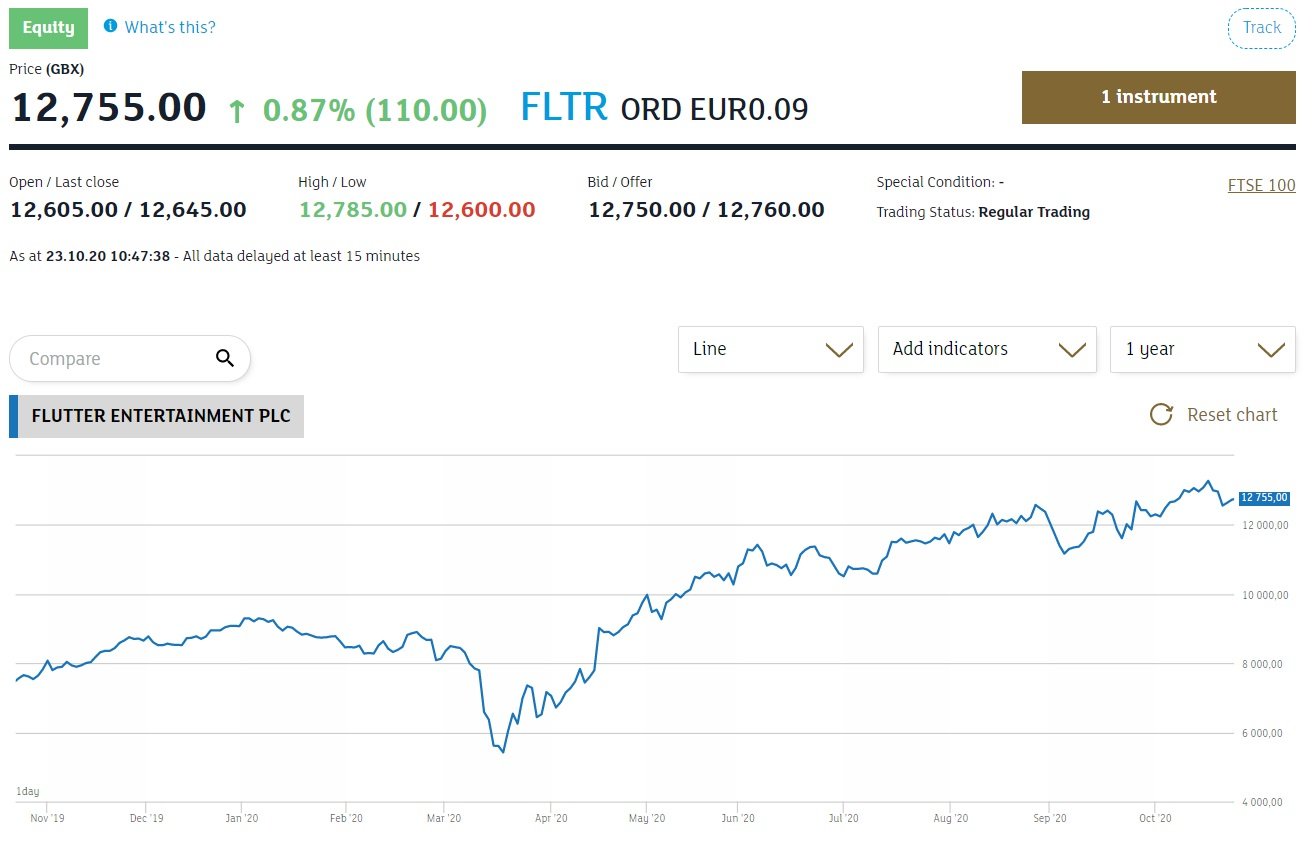Image resolution: width=1313 pixels, height=841 pixels.
Task: Select the Flutter Entertainment PLC tab
Action: [160, 416]
